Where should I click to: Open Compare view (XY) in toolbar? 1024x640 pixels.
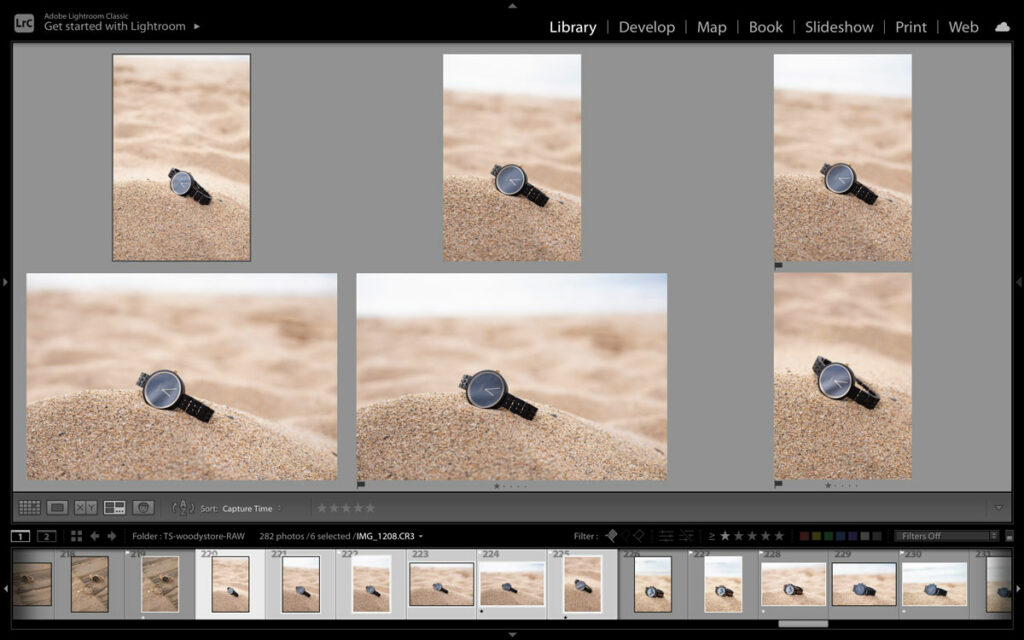[86, 508]
